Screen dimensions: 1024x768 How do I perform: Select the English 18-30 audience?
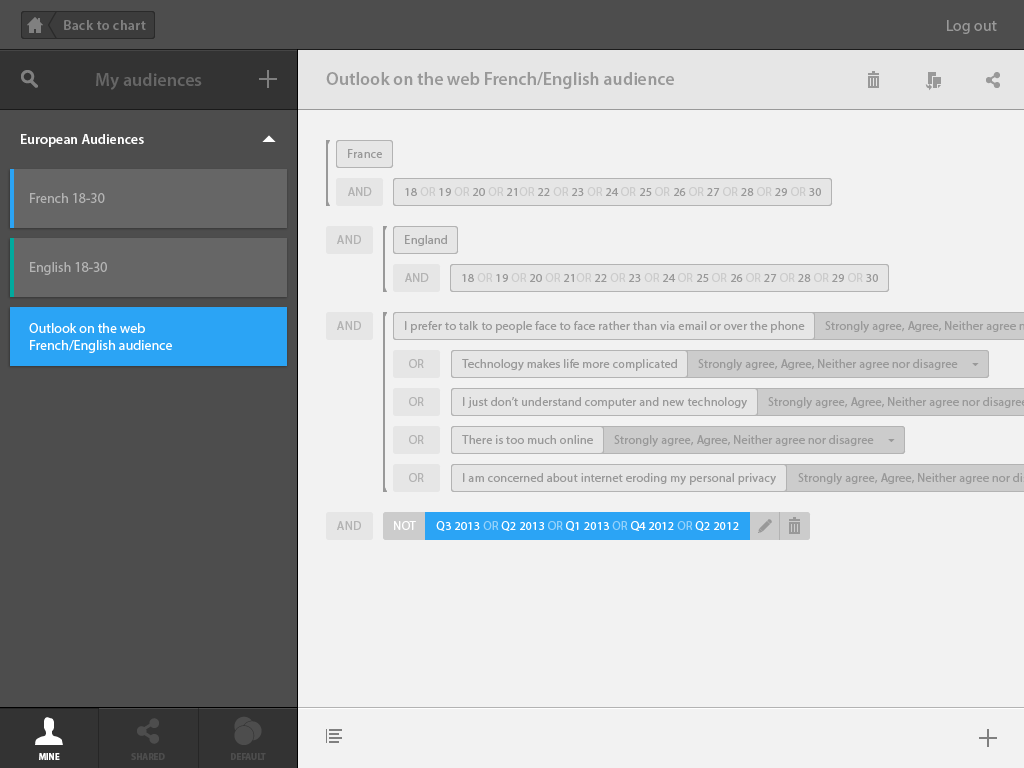pyautogui.click(x=148, y=268)
